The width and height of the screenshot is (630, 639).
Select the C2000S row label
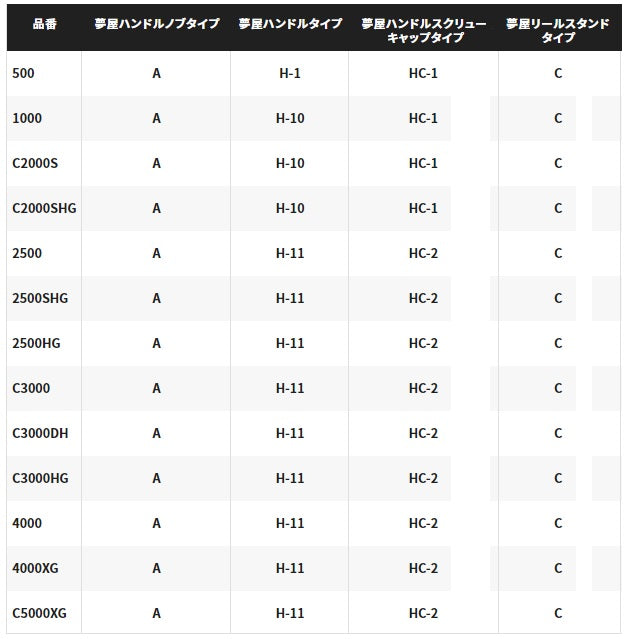click(36, 163)
